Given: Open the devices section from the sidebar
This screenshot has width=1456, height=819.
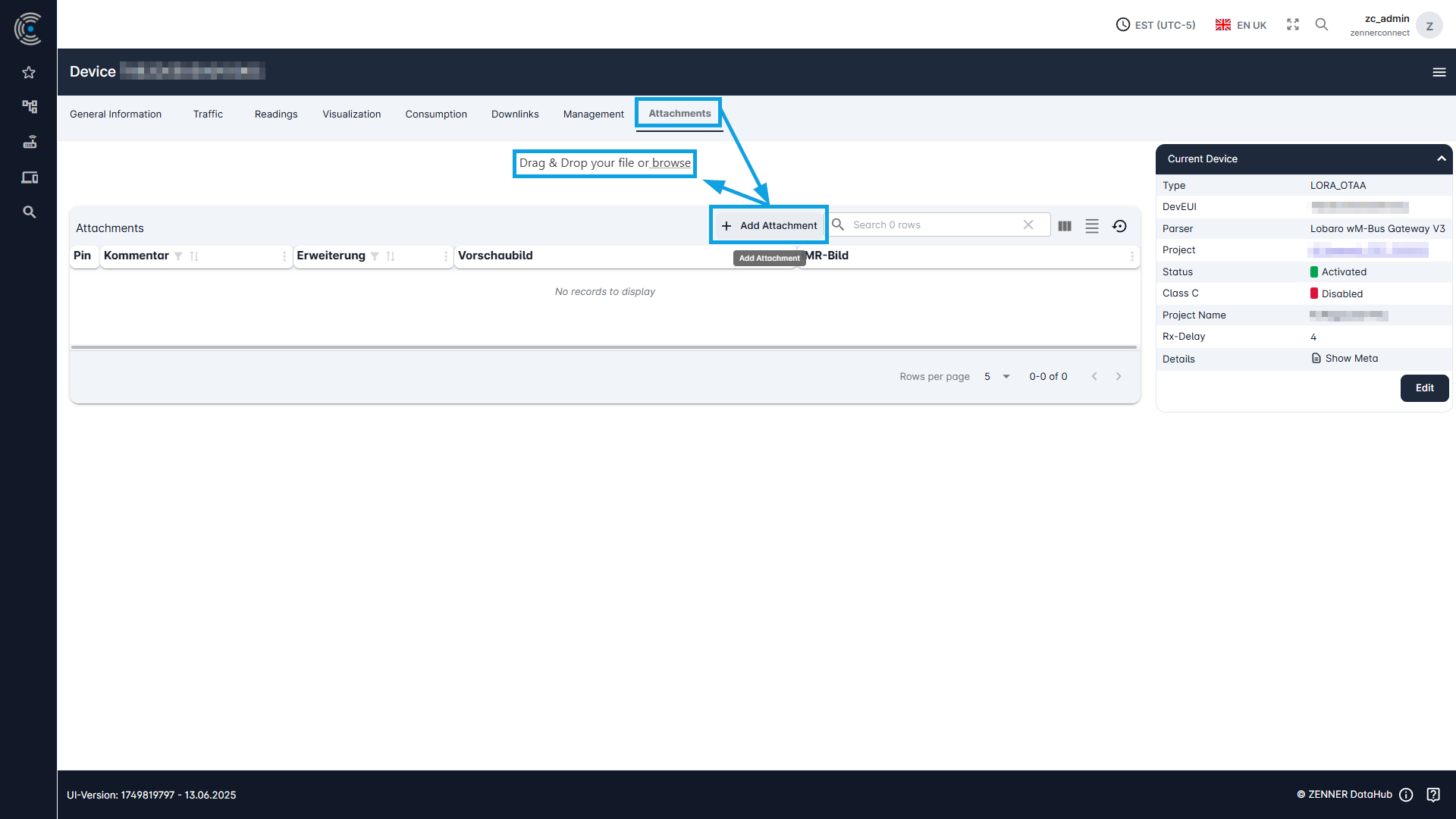Looking at the screenshot, I should point(29,177).
